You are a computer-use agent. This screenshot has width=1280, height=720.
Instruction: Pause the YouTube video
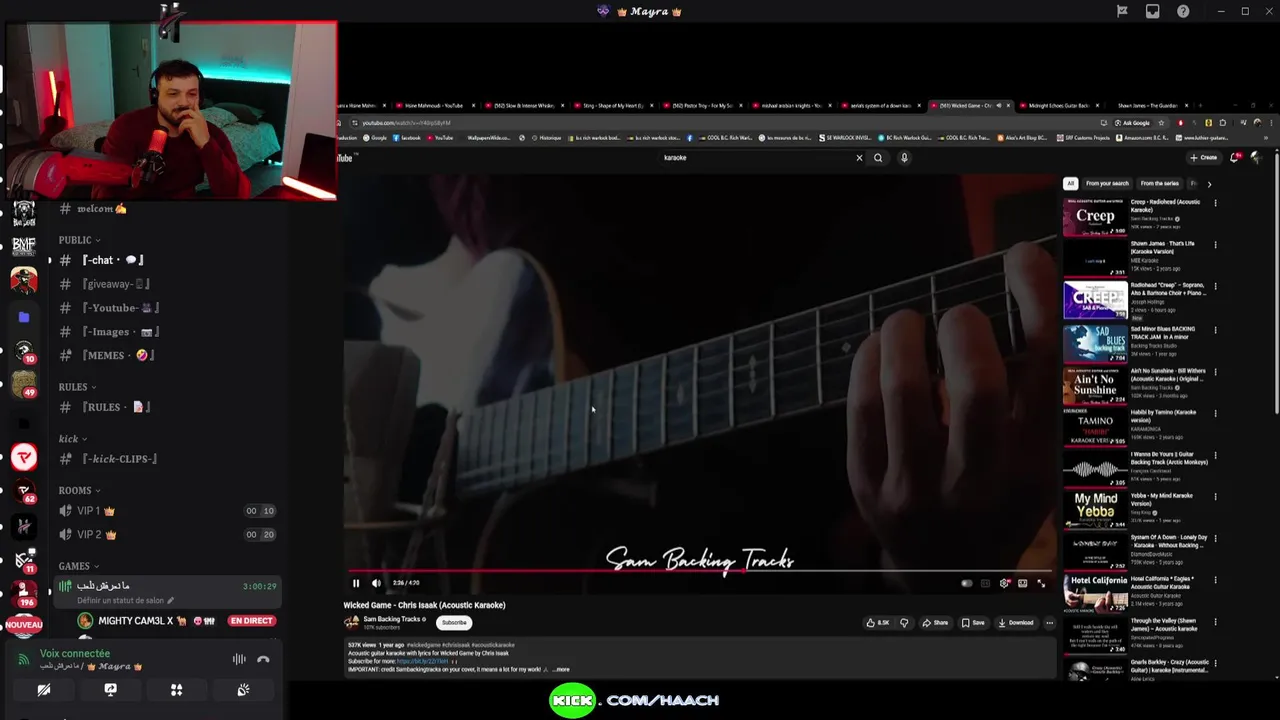point(355,583)
